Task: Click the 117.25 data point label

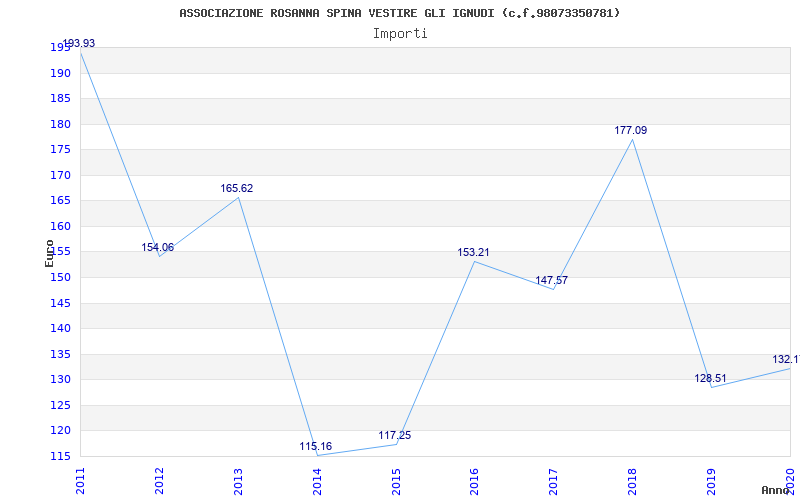Action: click(x=395, y=435)
